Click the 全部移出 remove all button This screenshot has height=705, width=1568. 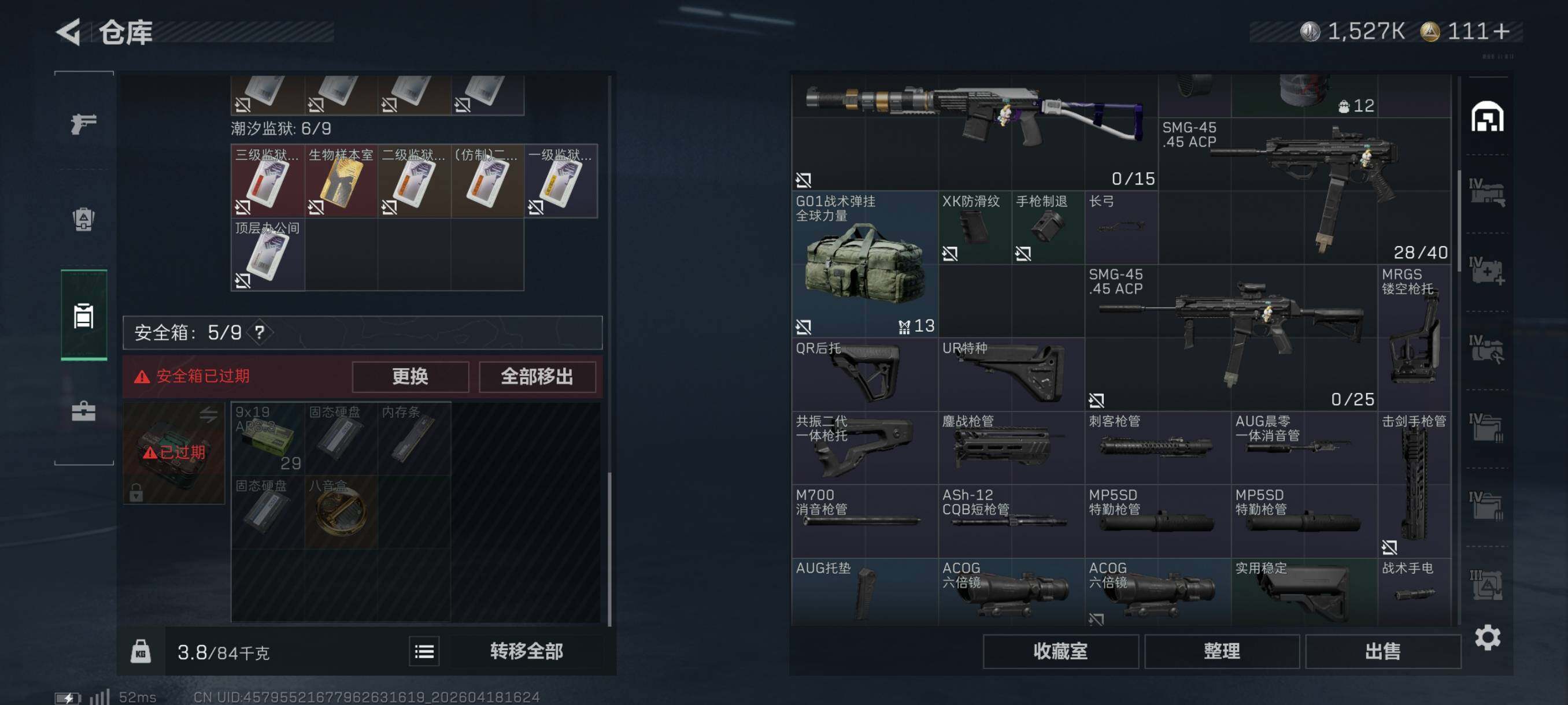click(537, 377)
